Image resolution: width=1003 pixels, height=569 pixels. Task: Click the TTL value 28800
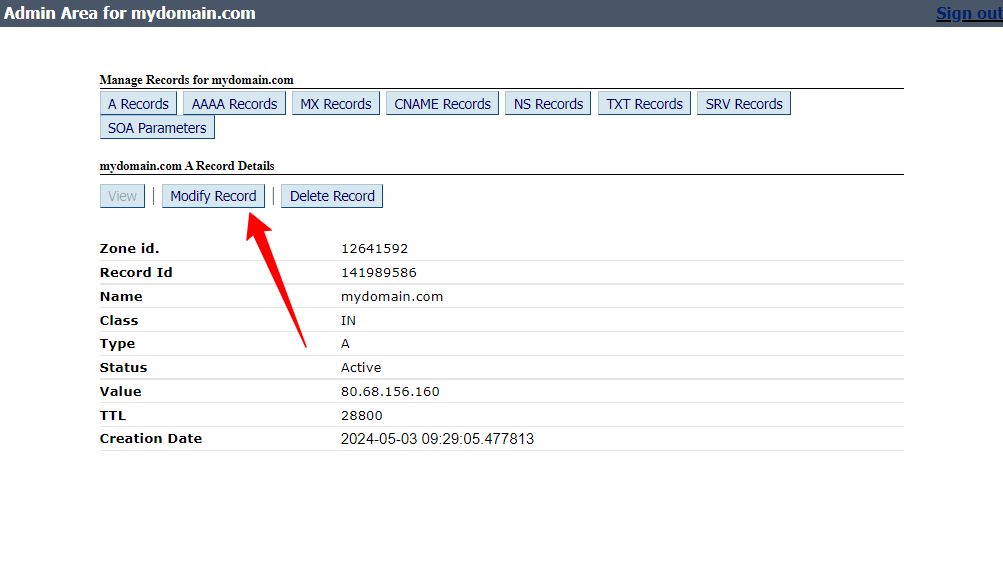point(361,415)
